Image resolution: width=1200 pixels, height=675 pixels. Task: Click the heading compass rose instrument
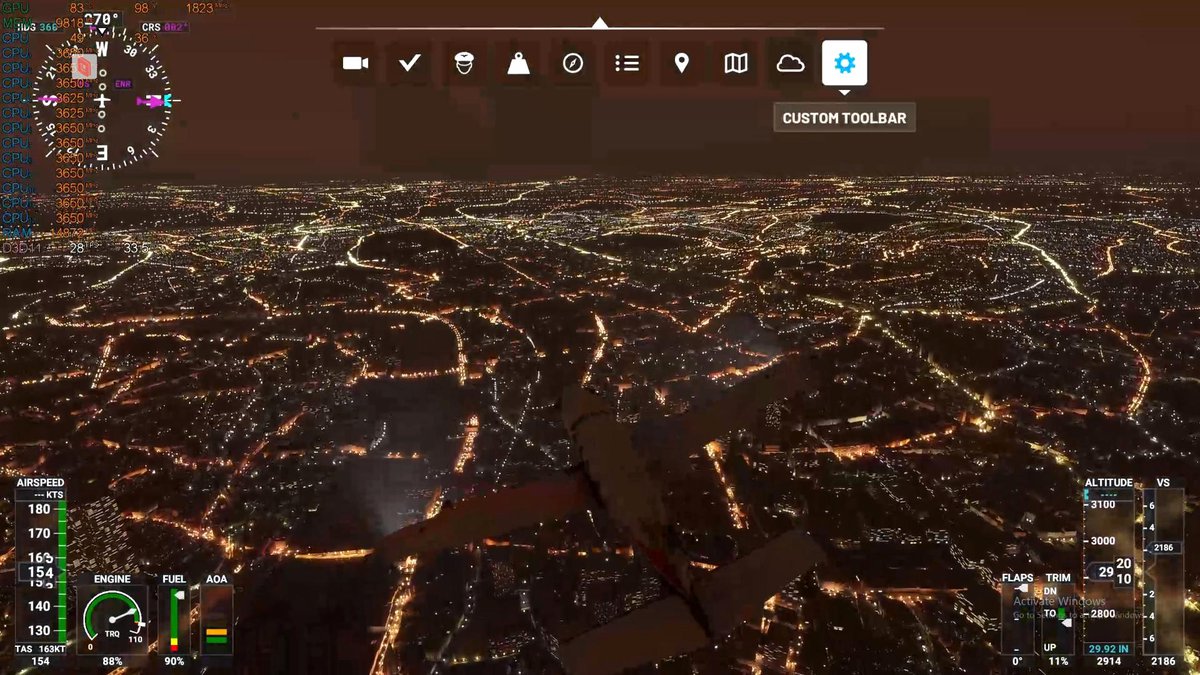click(102, 100)
